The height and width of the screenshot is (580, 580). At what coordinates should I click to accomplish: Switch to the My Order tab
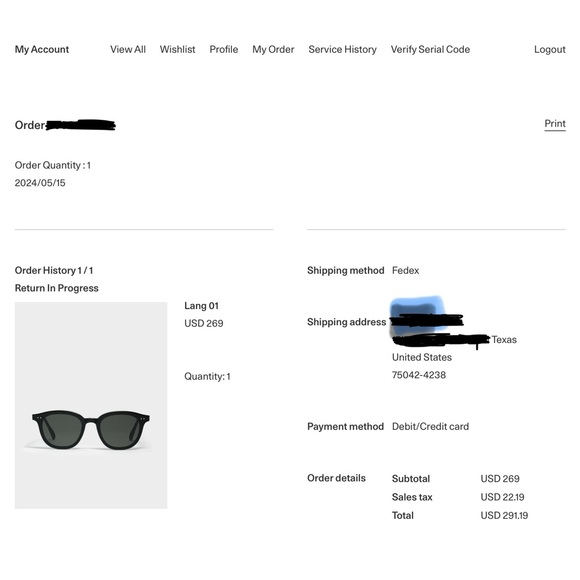(x=273, y=50)
